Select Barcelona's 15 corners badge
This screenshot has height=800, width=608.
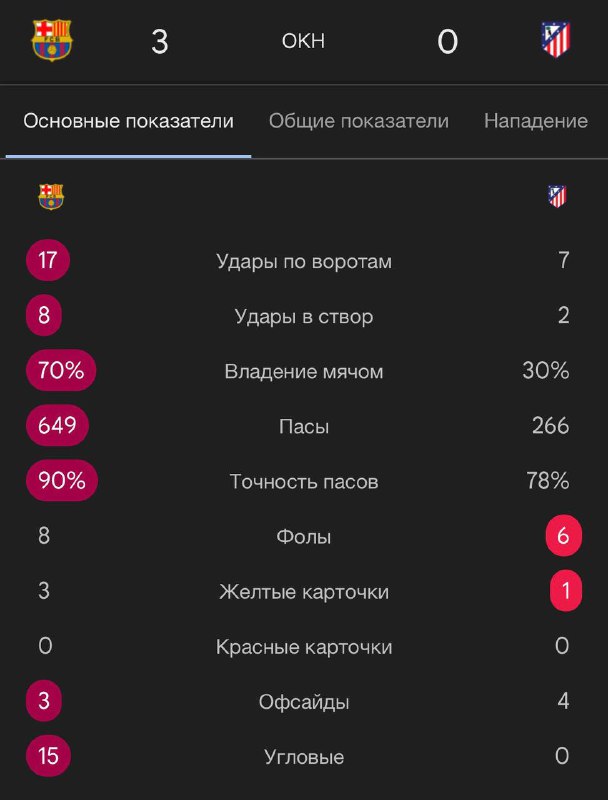pyautogui.click(x=48, y=756)
